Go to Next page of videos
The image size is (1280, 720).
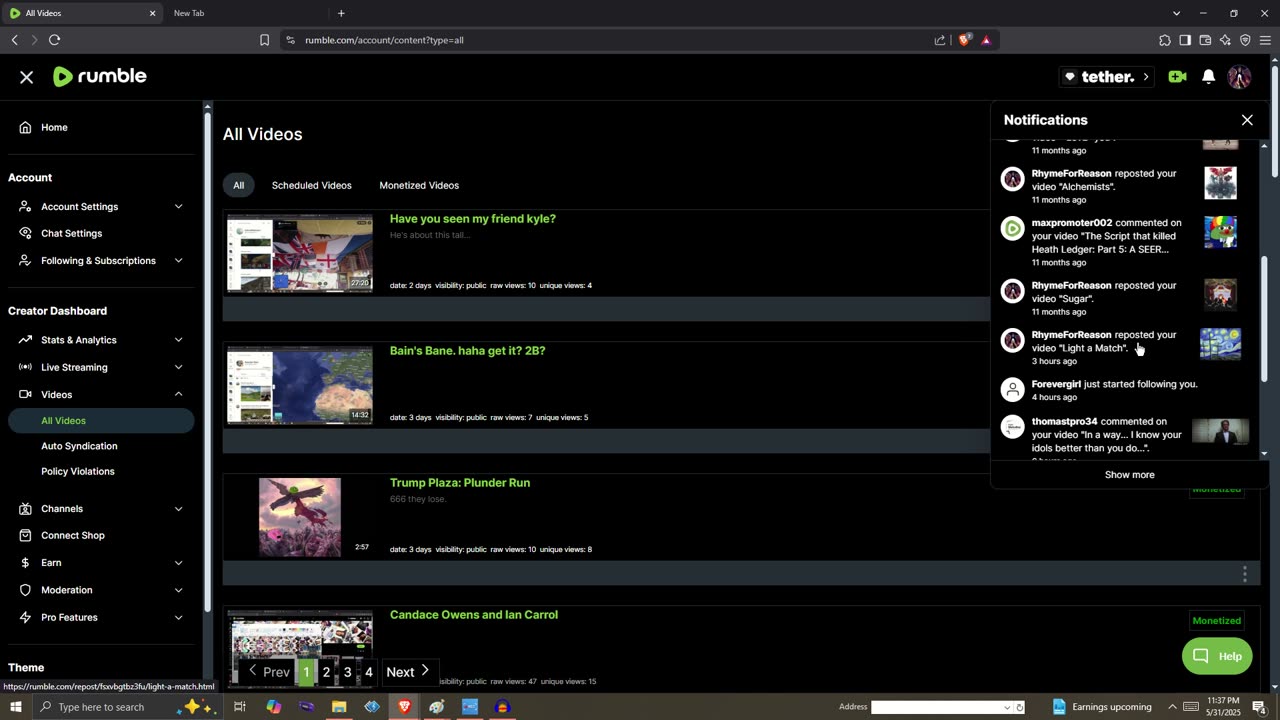pyautogui.click(x=407, y=672)
